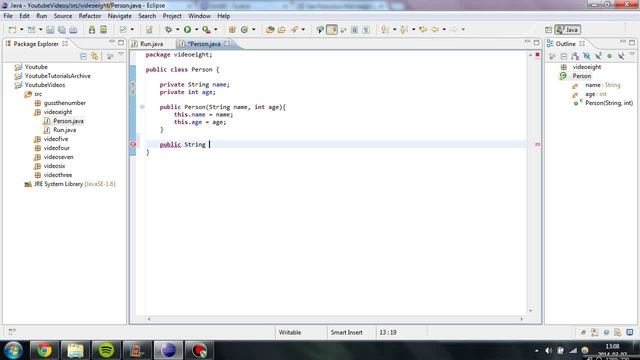The height and width of the screenshot is (360, 640).
Task: Toggle Show Whitespace Characters icon
Action: [x=366, y=29]
